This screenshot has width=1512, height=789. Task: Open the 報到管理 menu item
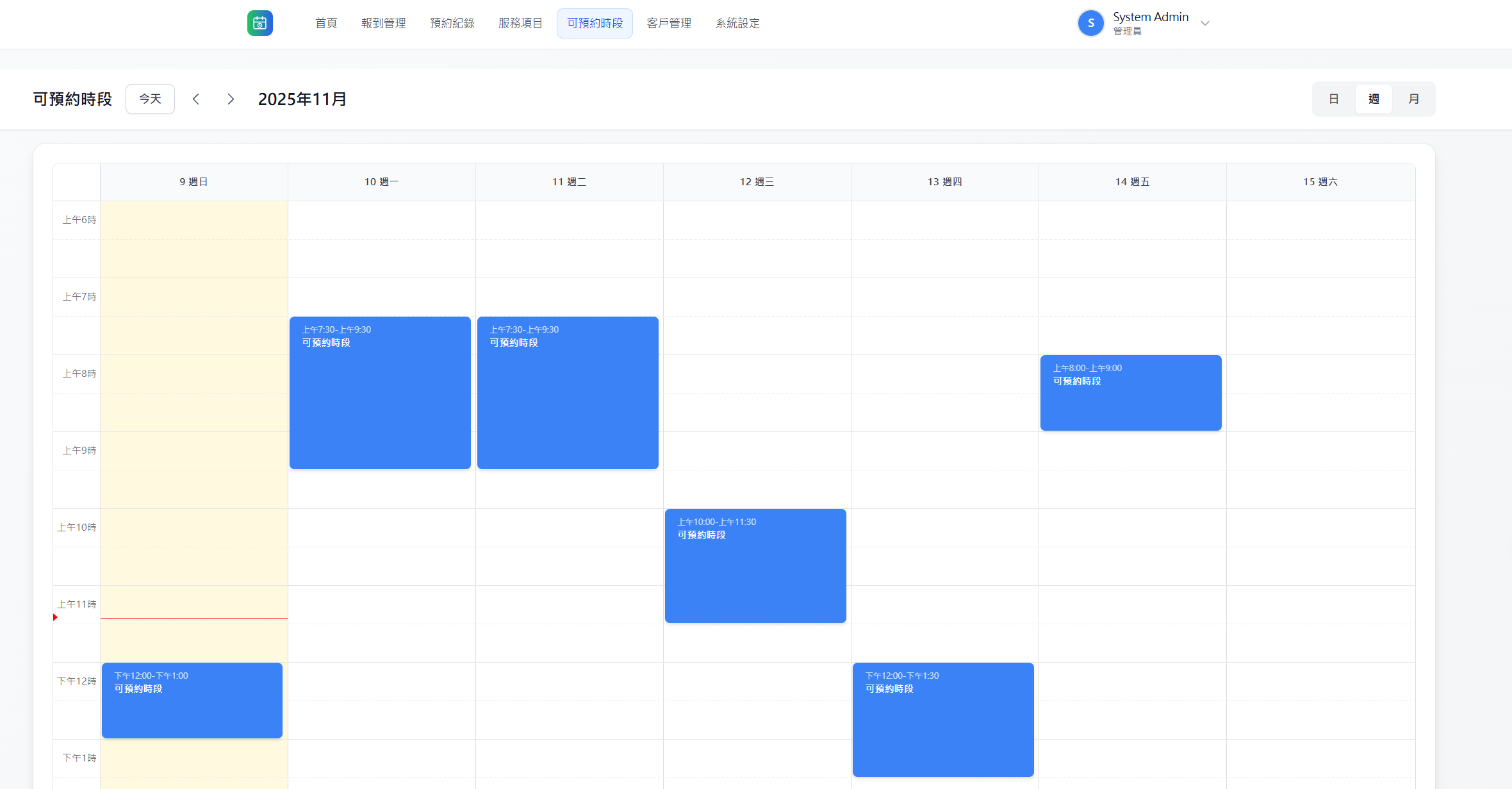pos(383,24)
